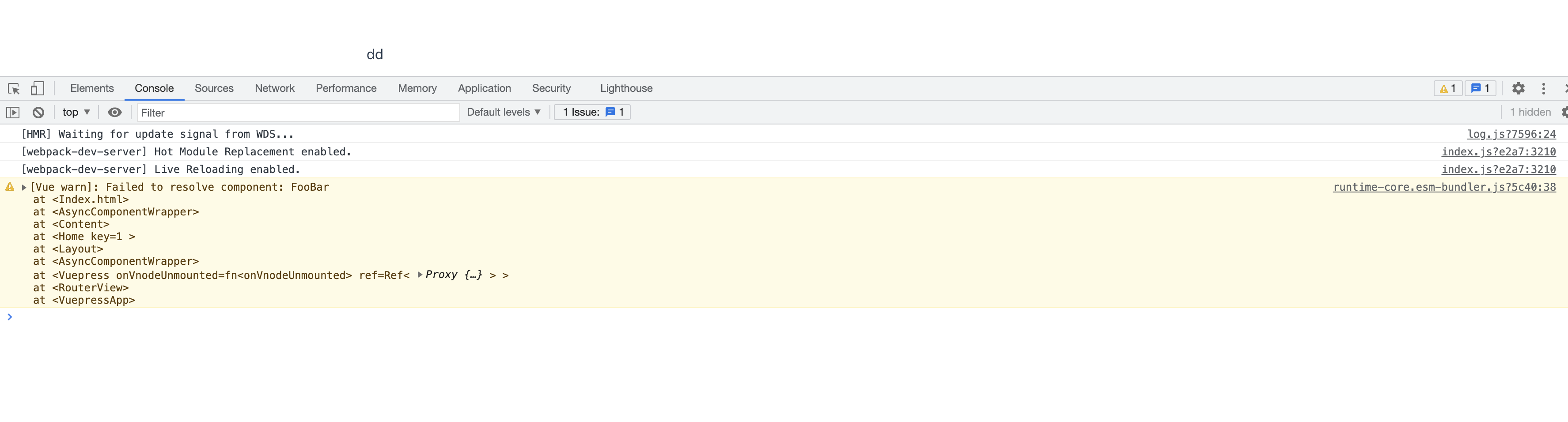The width and height of the screenshot is (1568, 422).
Task: Expand the Vue warn message disclosure triangle
Action: tap(23, 187)
